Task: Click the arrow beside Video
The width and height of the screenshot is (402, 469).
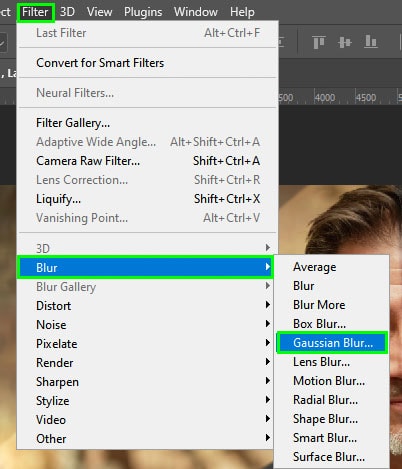Action: [x=268, y=419]
